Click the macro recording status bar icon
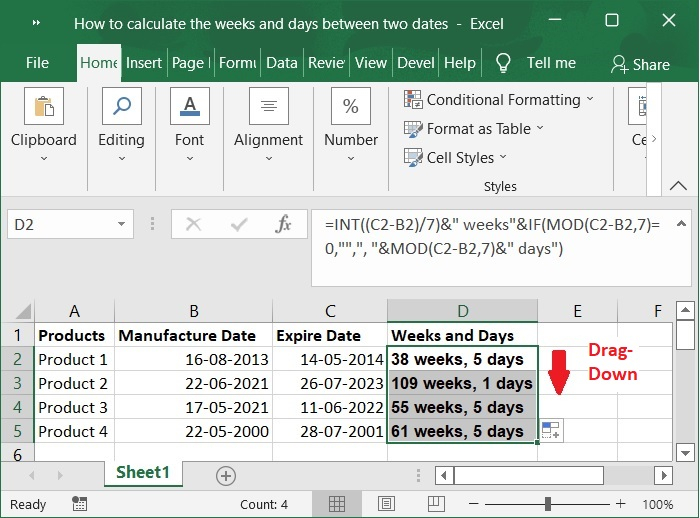Screen dimensions: 700x518 (x=79, y=504)
